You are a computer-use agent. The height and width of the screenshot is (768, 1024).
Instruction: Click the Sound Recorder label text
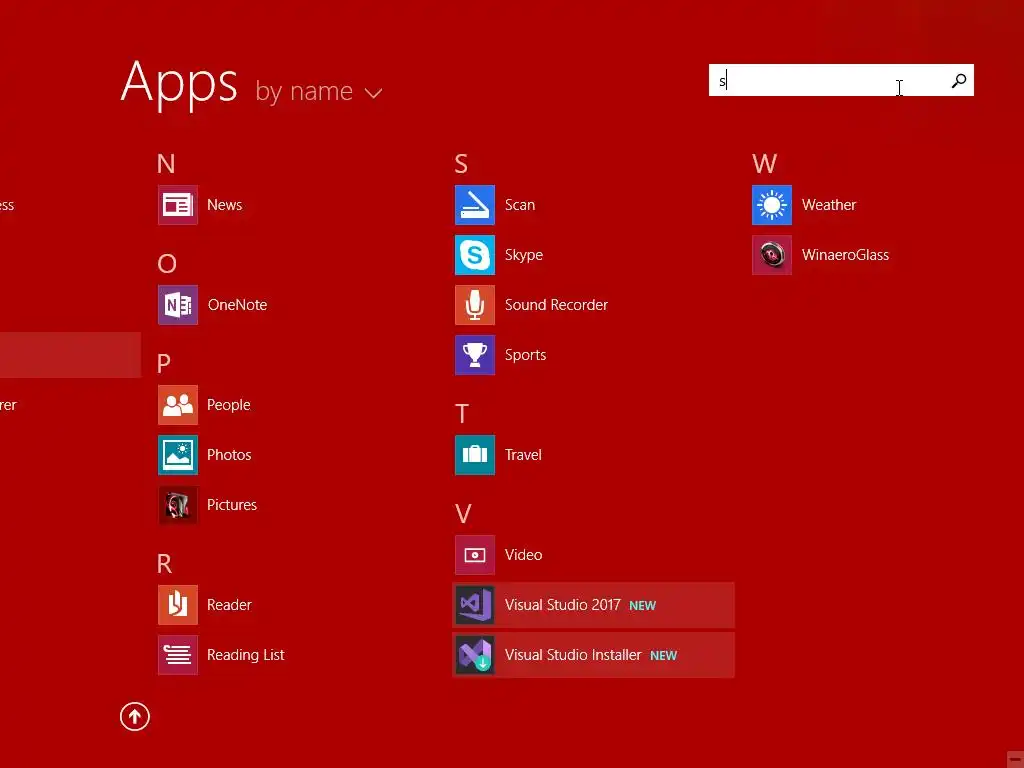pyautogui.click(x=556, y=305)
